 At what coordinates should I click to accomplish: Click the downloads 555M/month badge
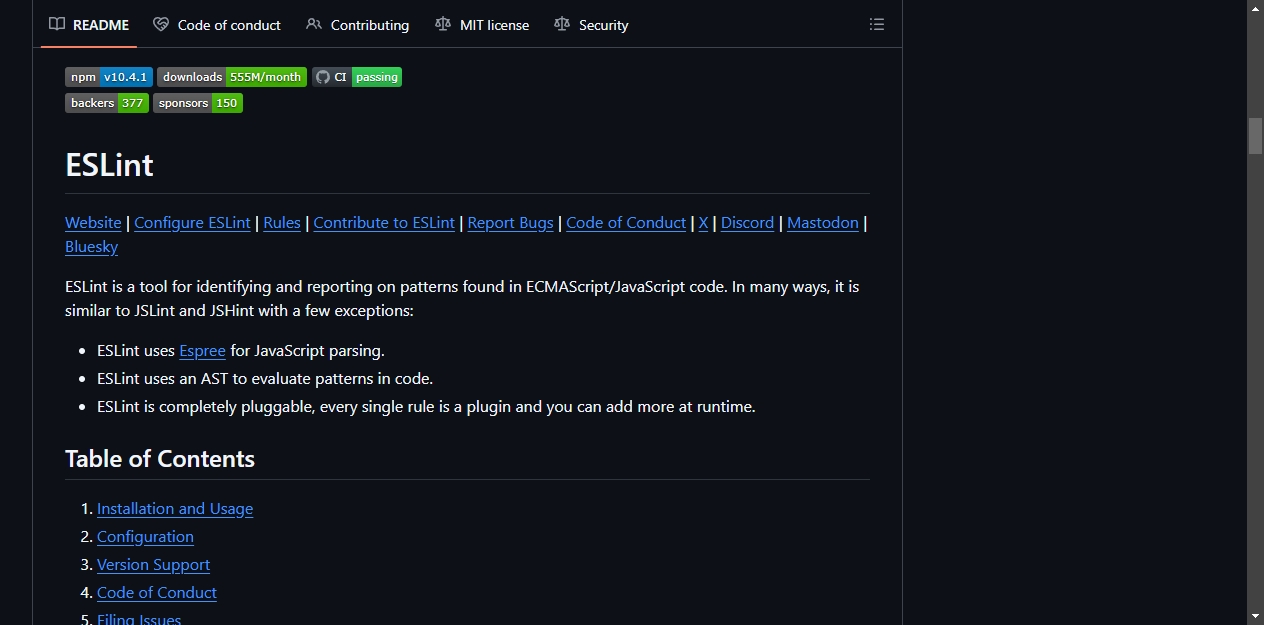[232, 77]
